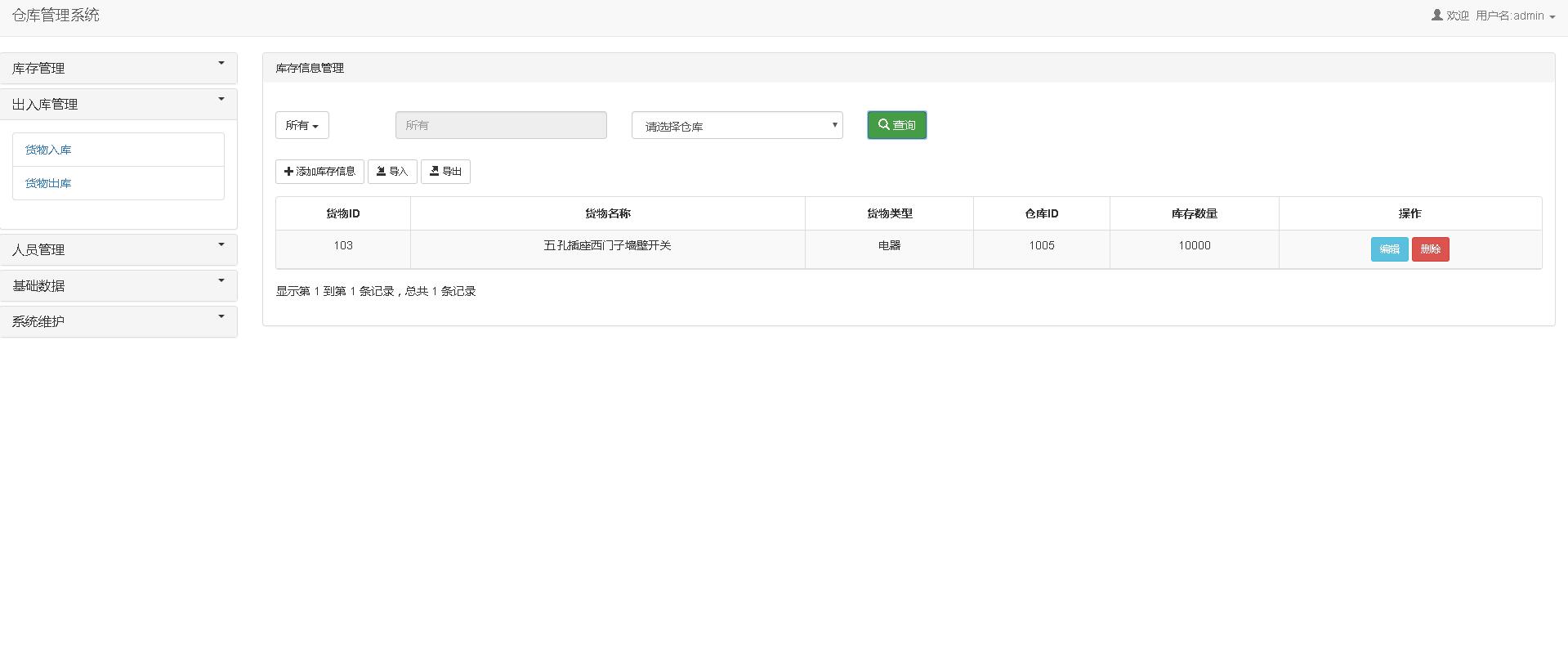
Task: Expand the 人员管理 sidebar section
Action: coord(118,250)
